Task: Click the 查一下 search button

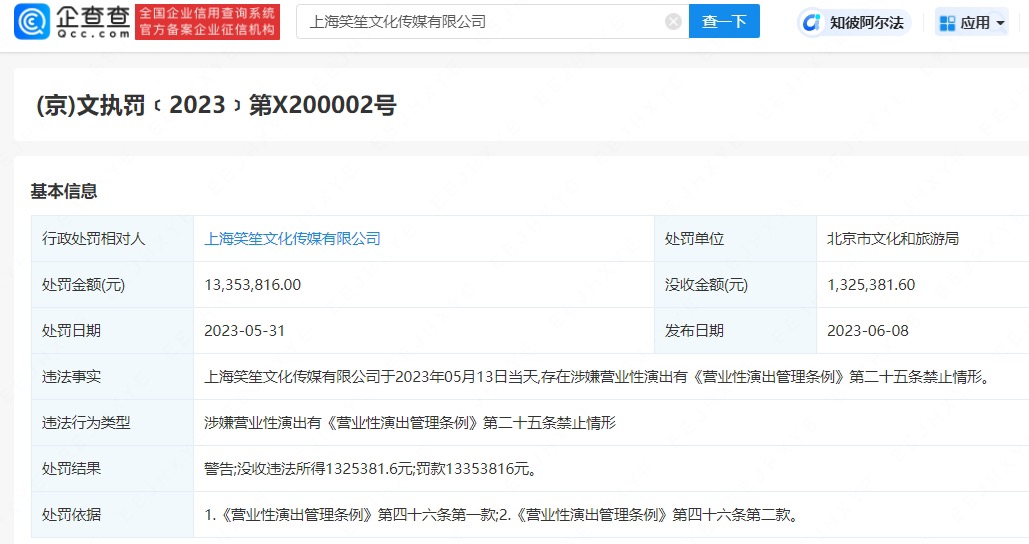Action: tap(724, 21)
